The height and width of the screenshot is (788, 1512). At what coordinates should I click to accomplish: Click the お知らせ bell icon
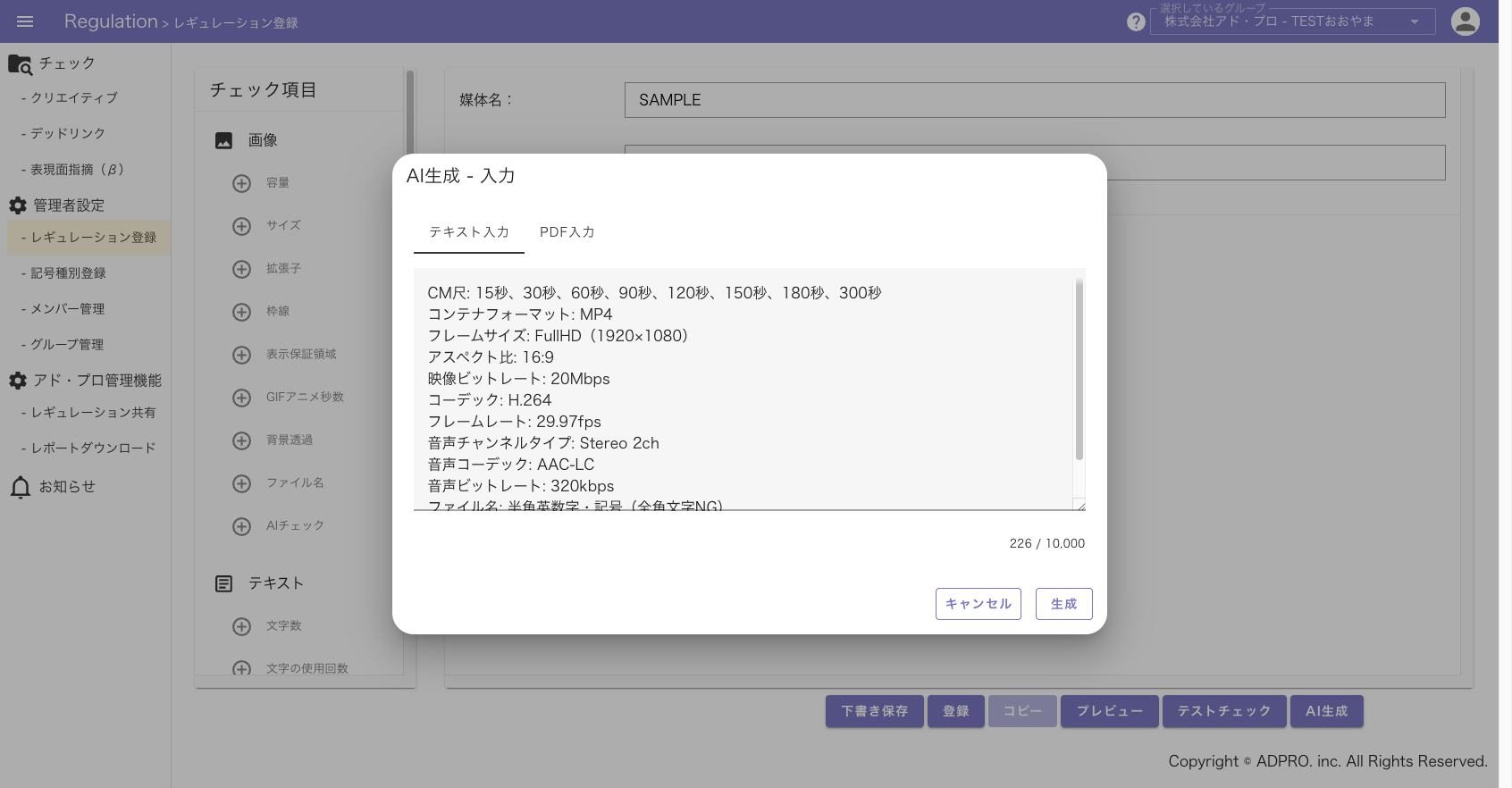coord(20,487)
